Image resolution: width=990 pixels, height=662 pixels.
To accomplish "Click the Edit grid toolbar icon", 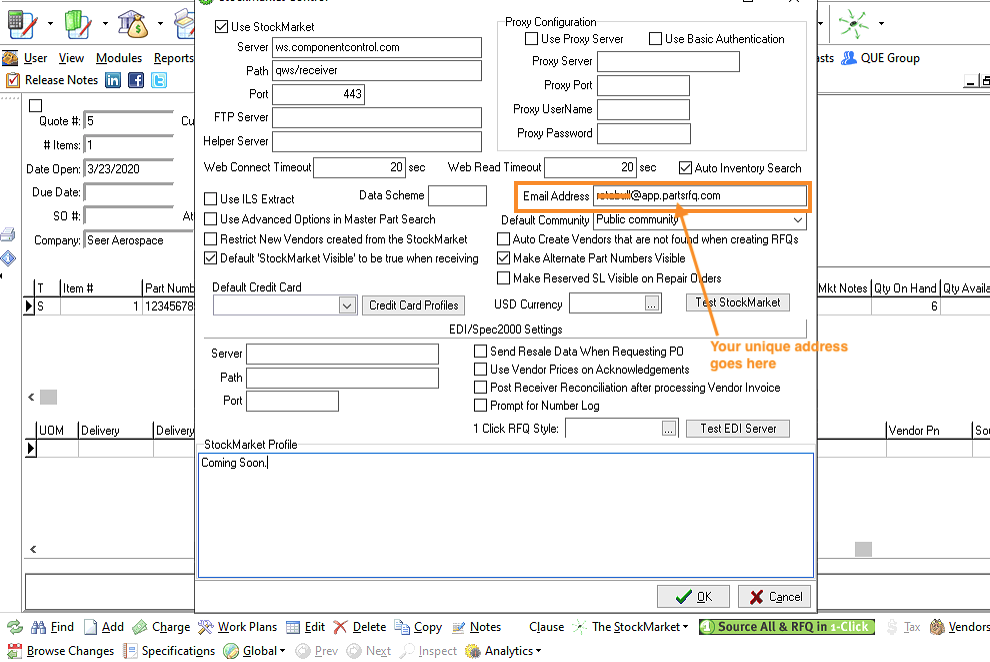I will [x=293, y=627].
